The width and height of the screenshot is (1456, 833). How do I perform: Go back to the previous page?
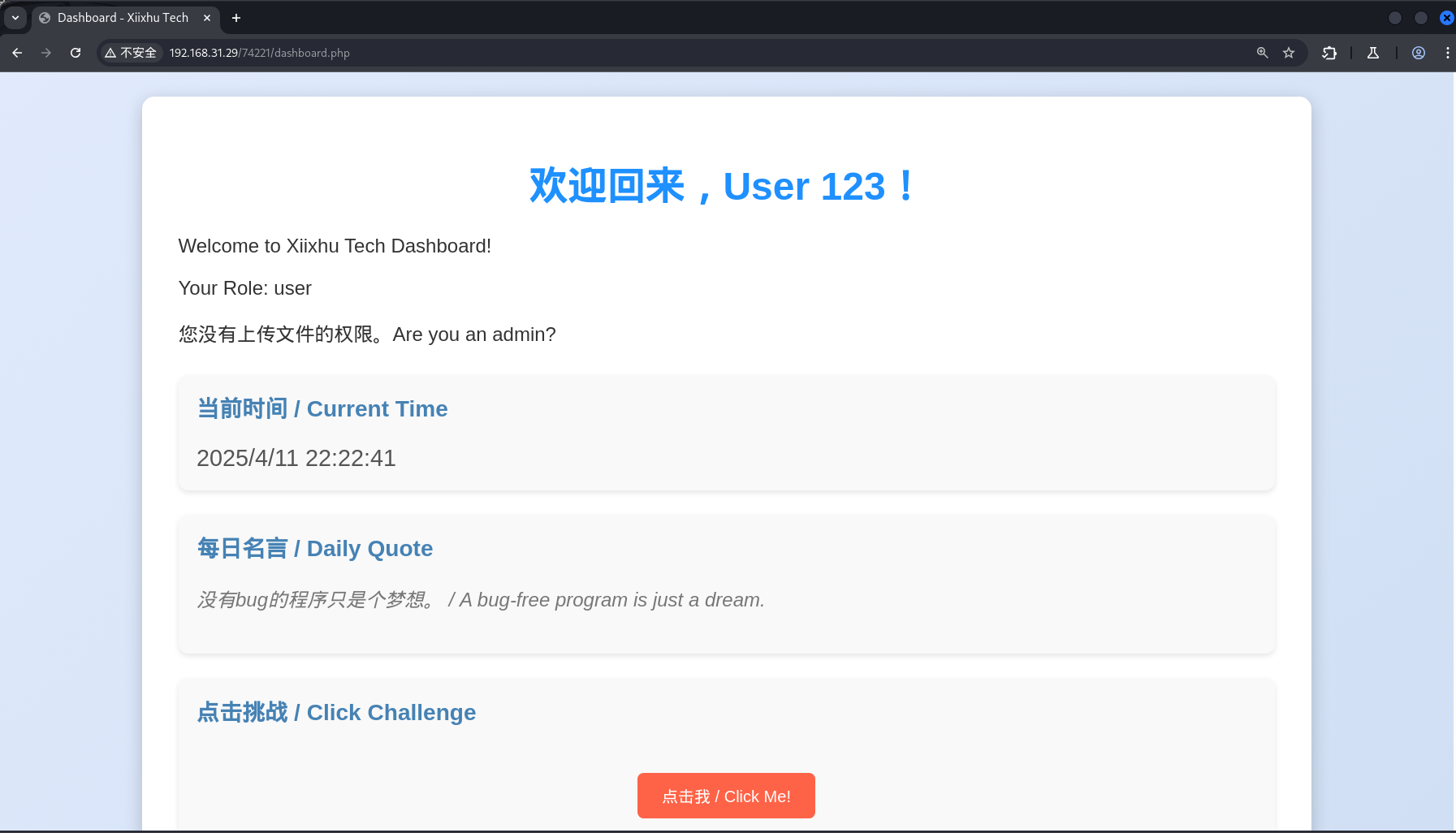tap(17, 53)
